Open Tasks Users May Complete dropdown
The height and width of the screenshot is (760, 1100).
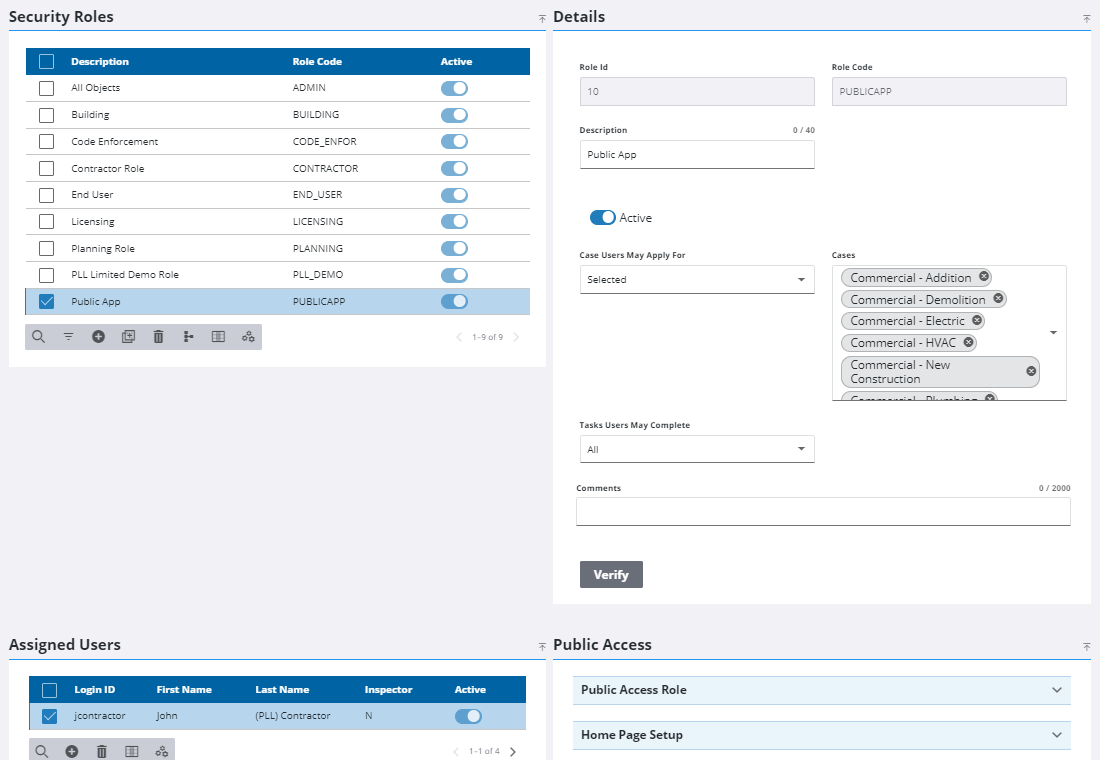697,450
